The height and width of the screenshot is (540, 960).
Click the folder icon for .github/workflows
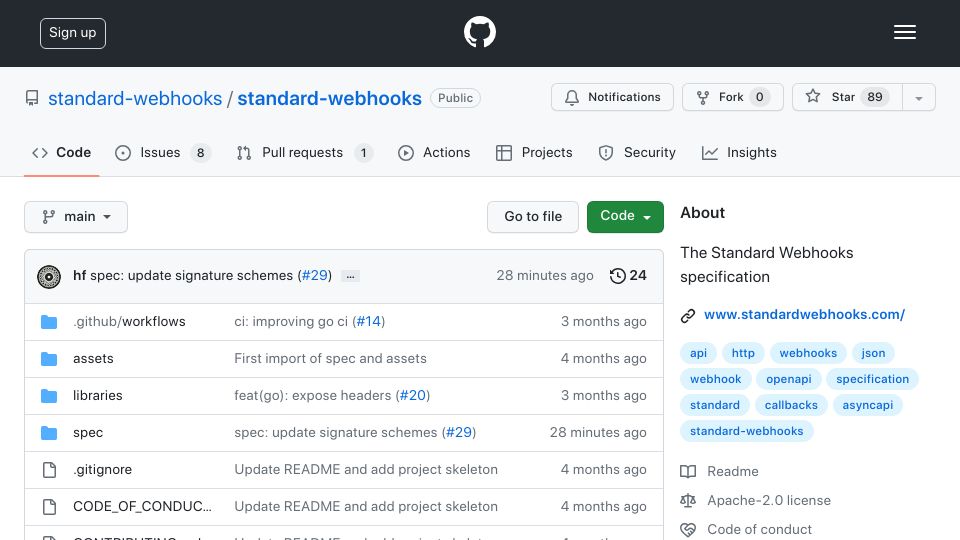(x=49, y=322)
